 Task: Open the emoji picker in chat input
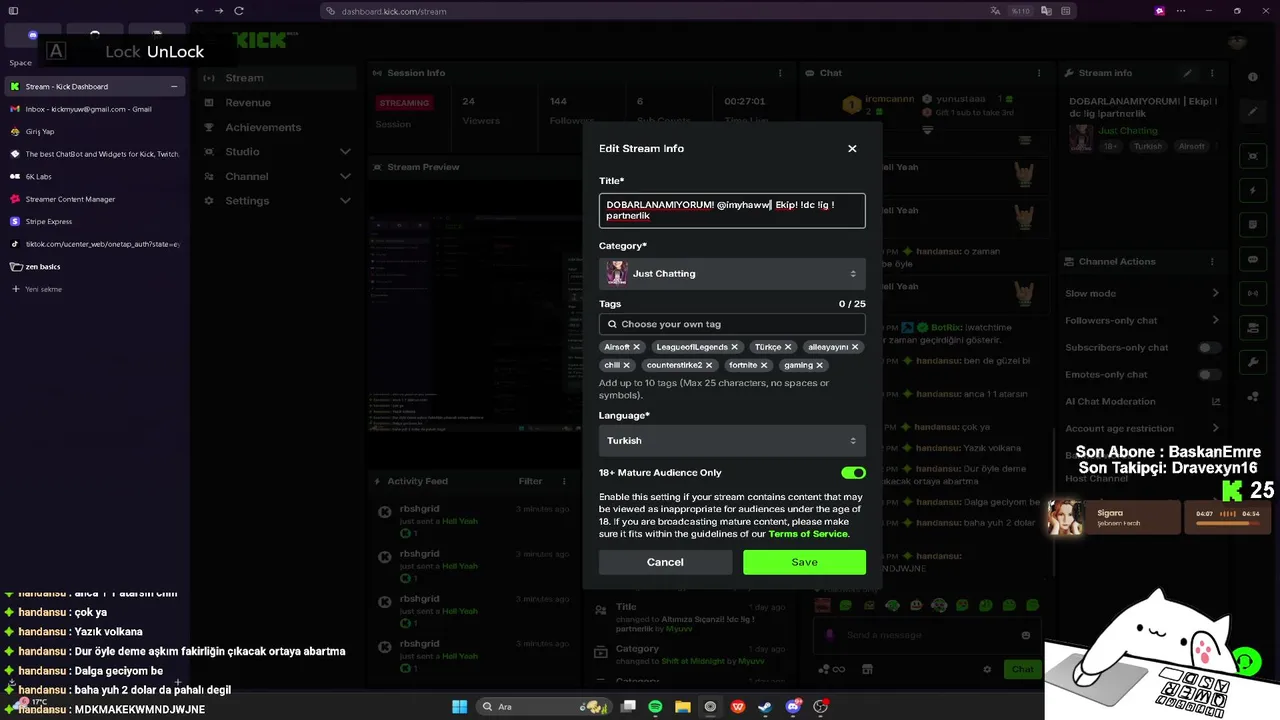point(1026,635)
